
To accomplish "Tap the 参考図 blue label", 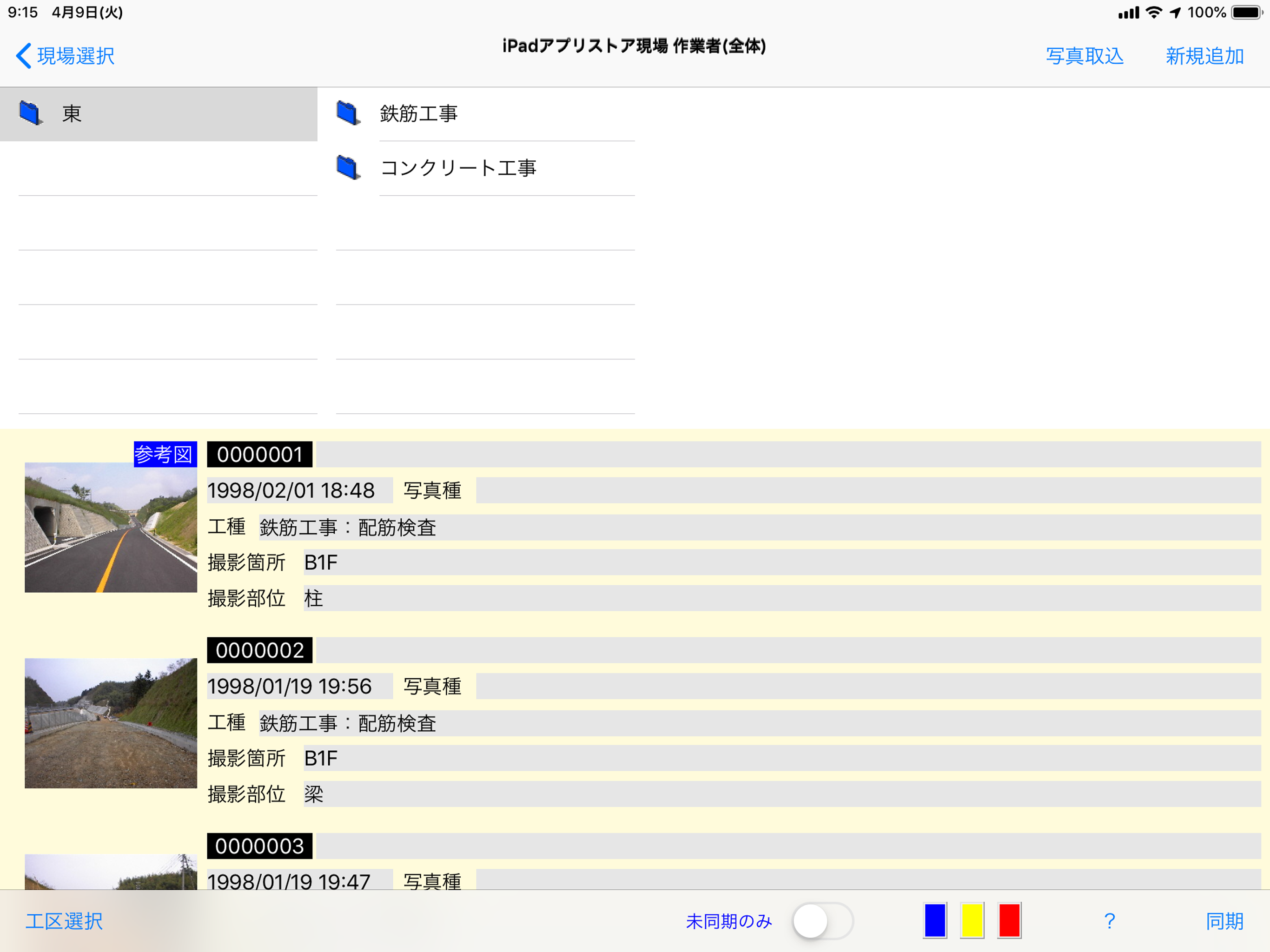I will 165,454.
